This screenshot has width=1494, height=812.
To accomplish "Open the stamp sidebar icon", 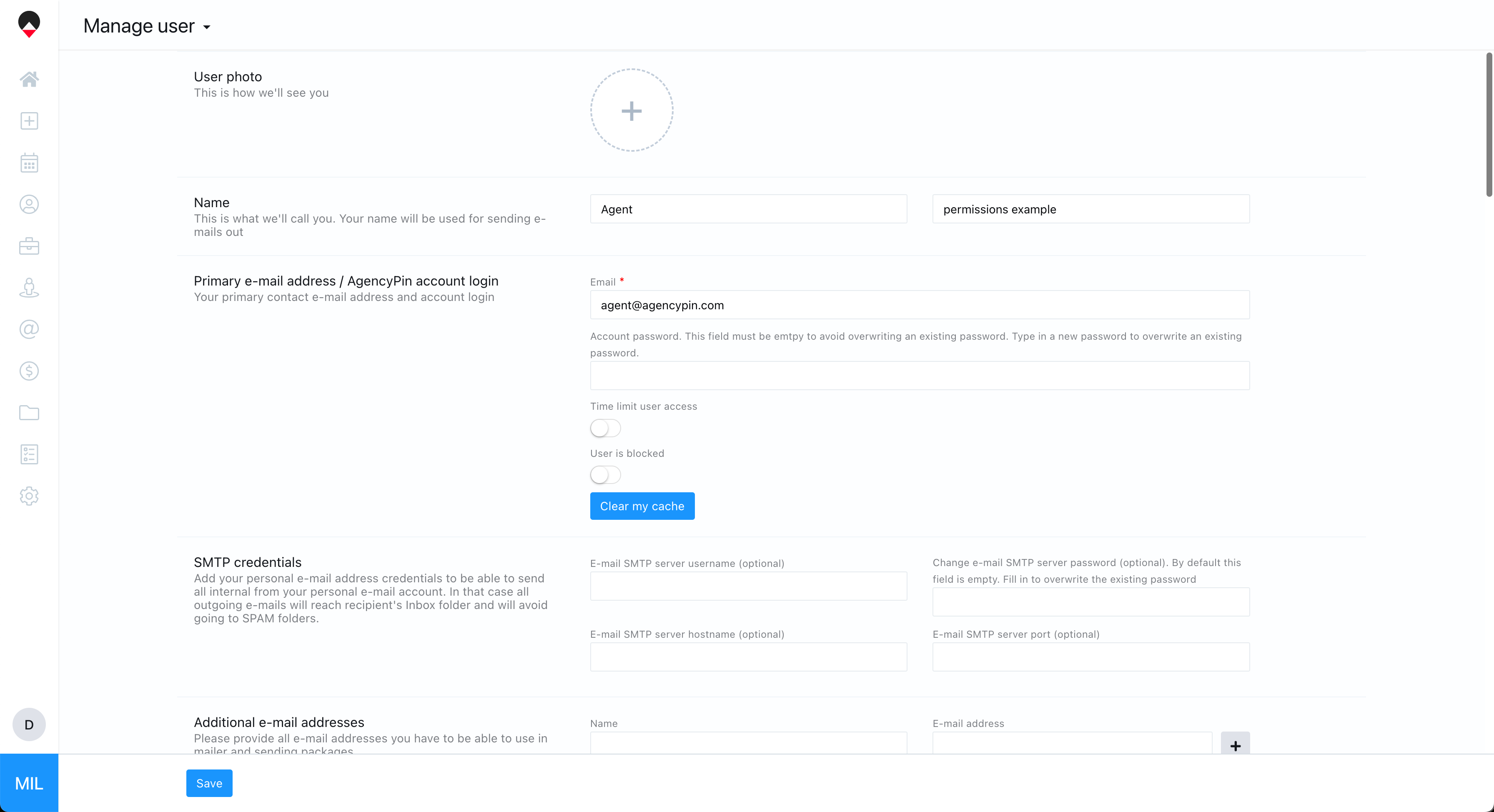I will click(29, 288).
